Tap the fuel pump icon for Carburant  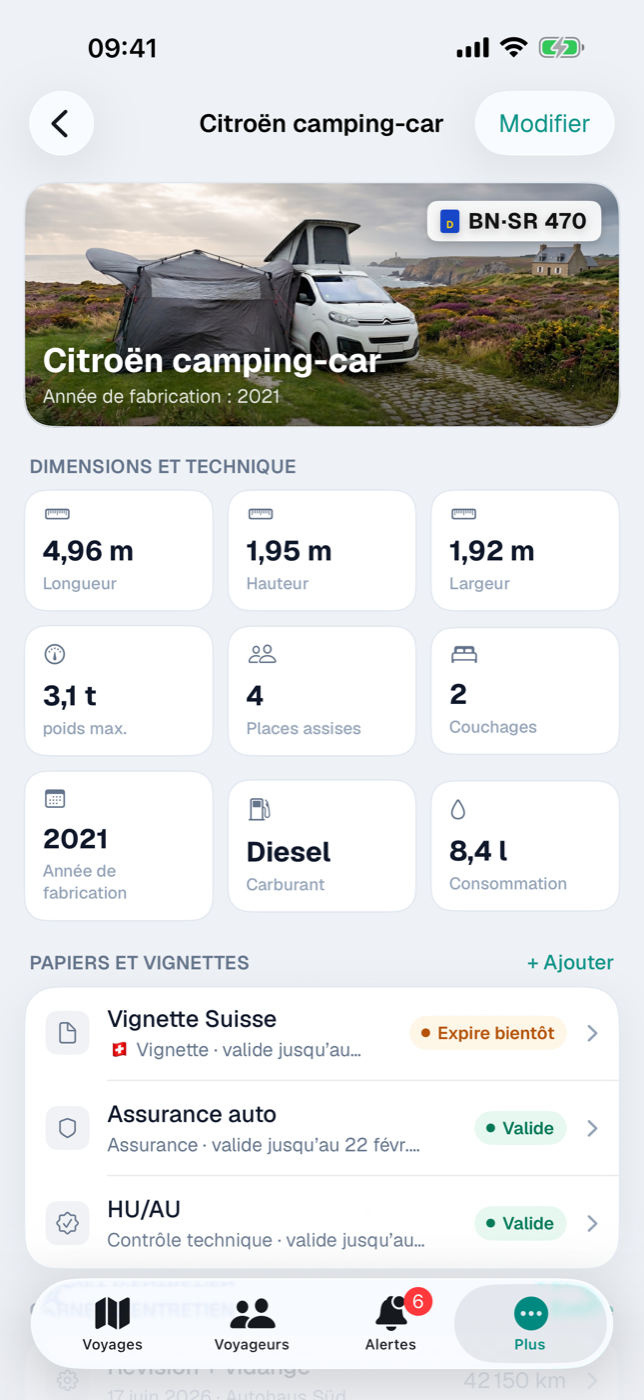pos(259,809)
